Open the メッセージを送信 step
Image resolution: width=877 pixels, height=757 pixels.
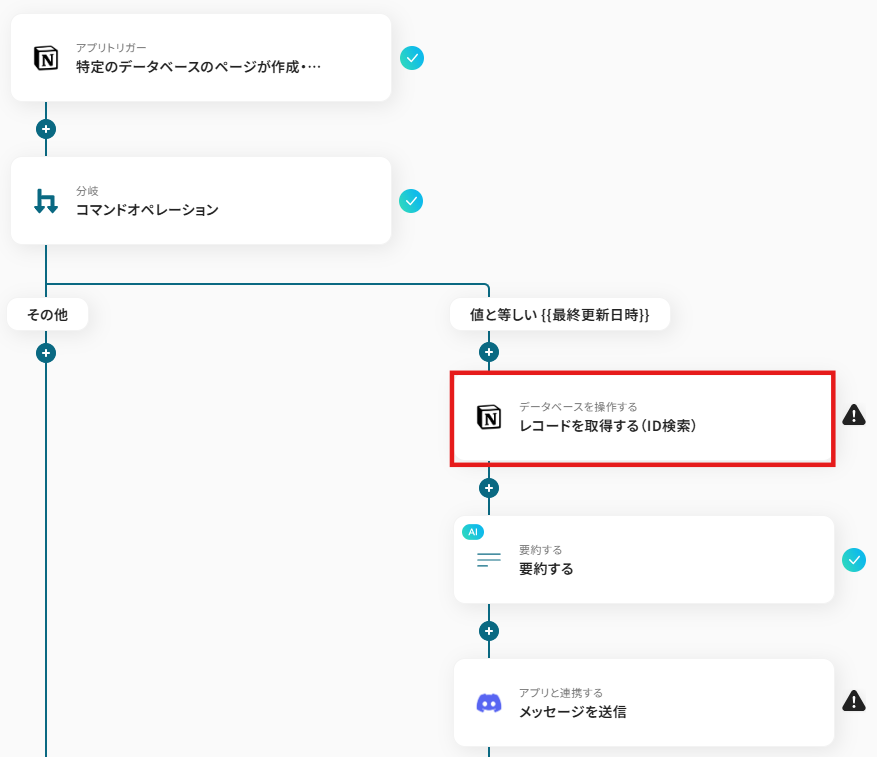pyautogui.click(x=644, y=702)
